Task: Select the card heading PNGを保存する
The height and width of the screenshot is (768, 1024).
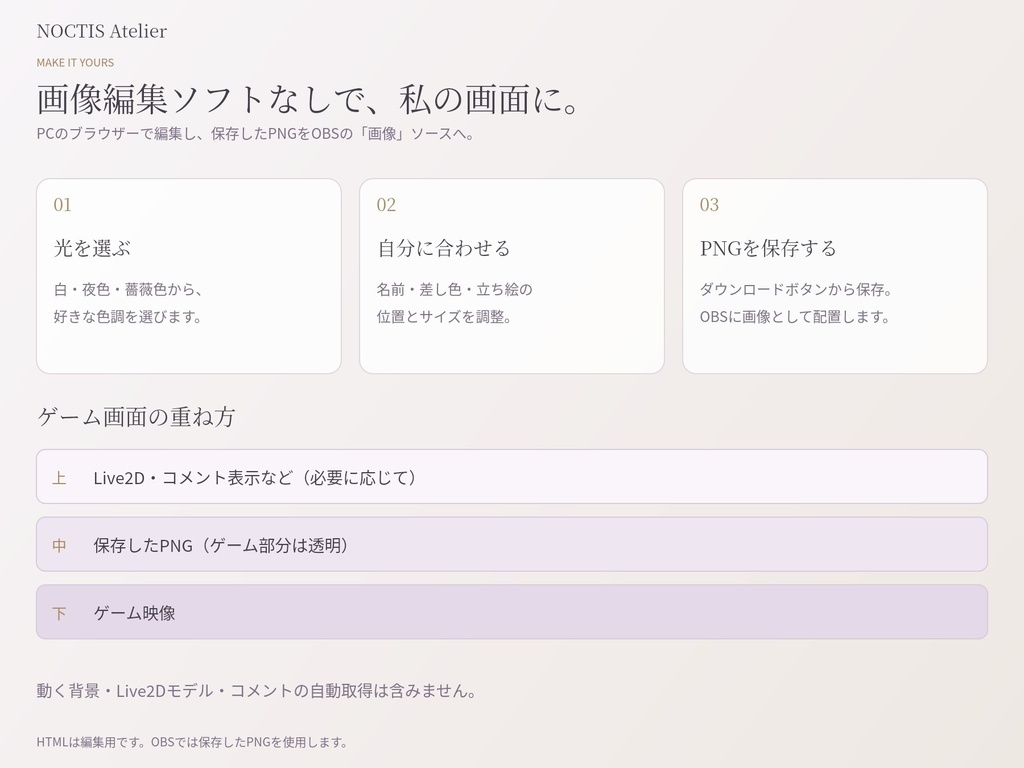Action: (768, 248)
